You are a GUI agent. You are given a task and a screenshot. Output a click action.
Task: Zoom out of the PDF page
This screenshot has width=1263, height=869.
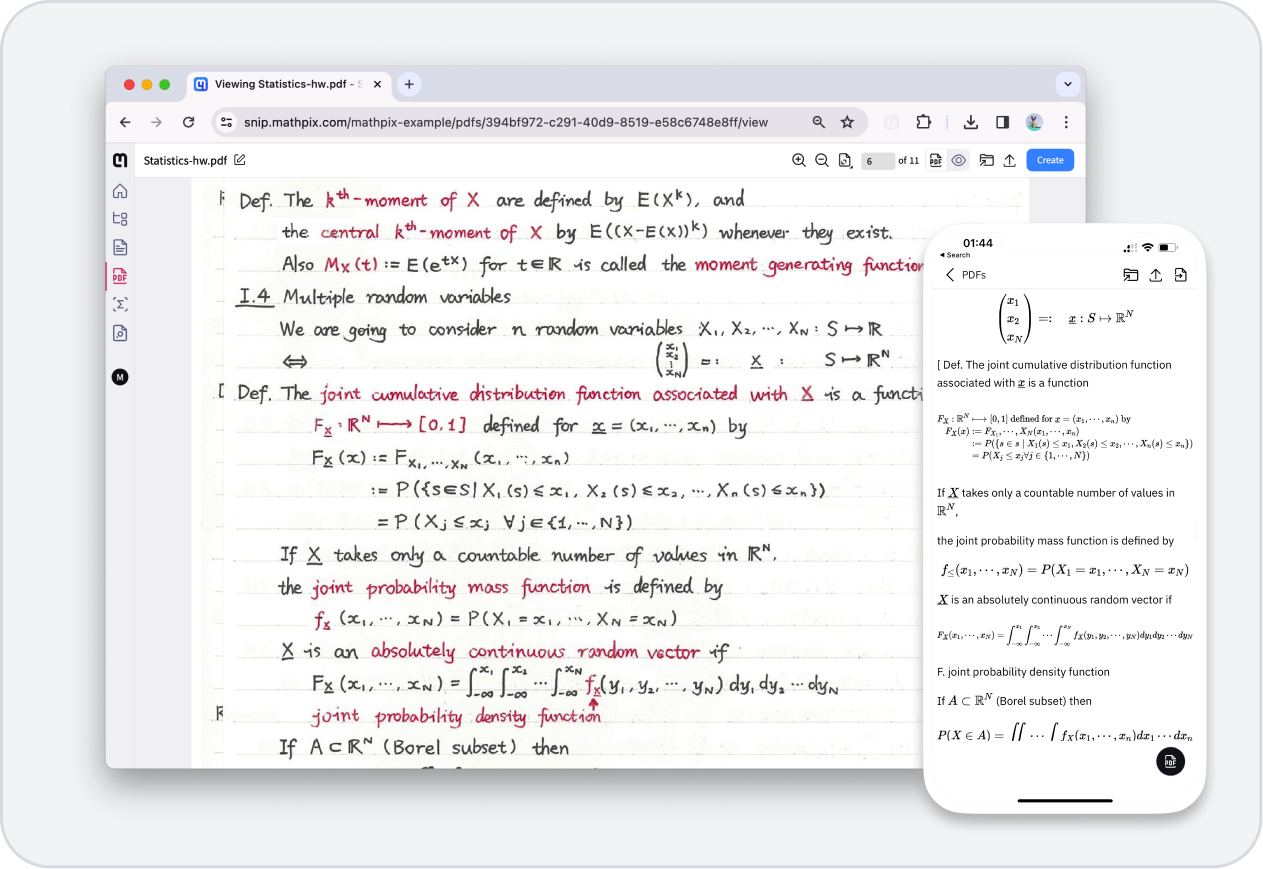click(821, 160)
